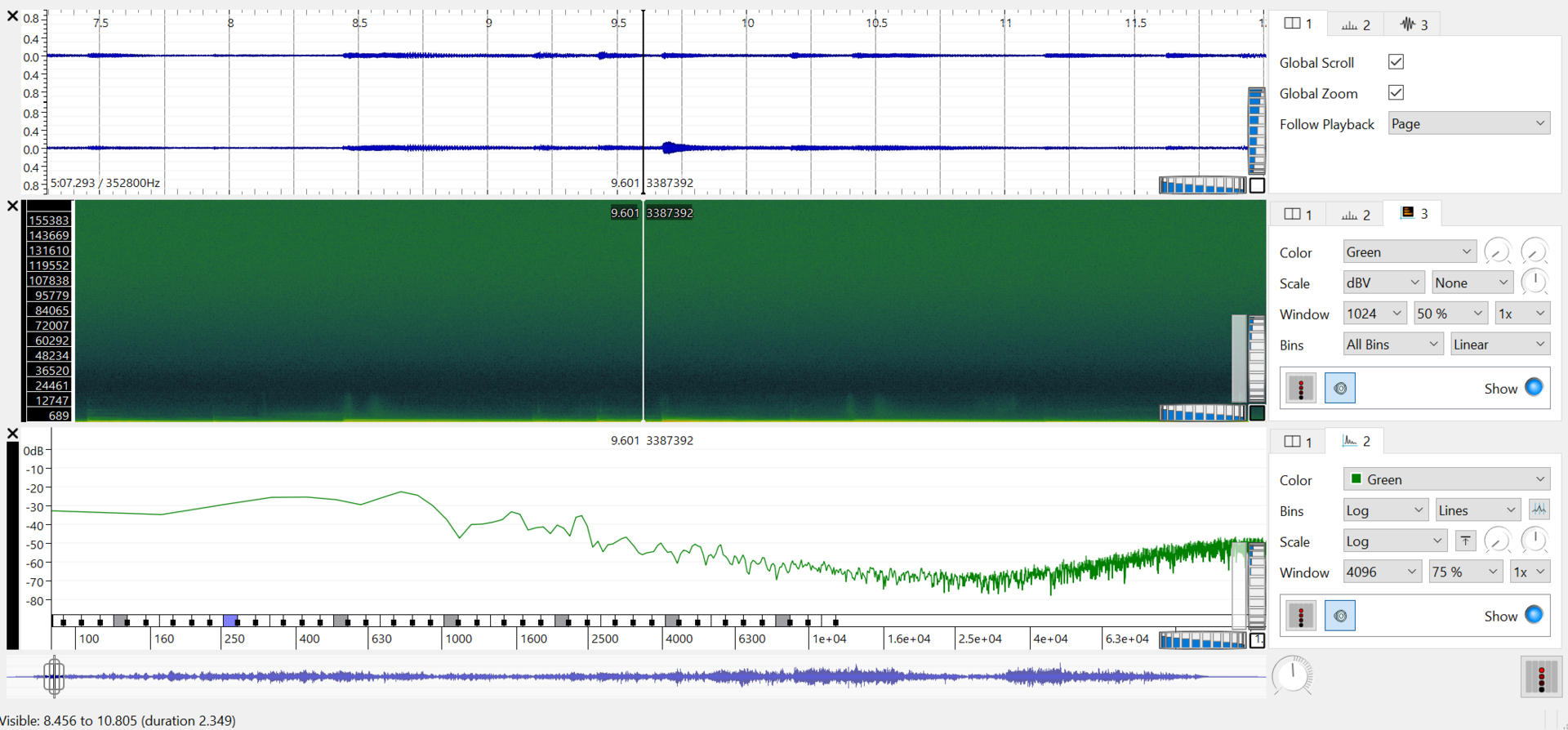Open the spectrogram All Bins dropdown

pos(1393,345)
